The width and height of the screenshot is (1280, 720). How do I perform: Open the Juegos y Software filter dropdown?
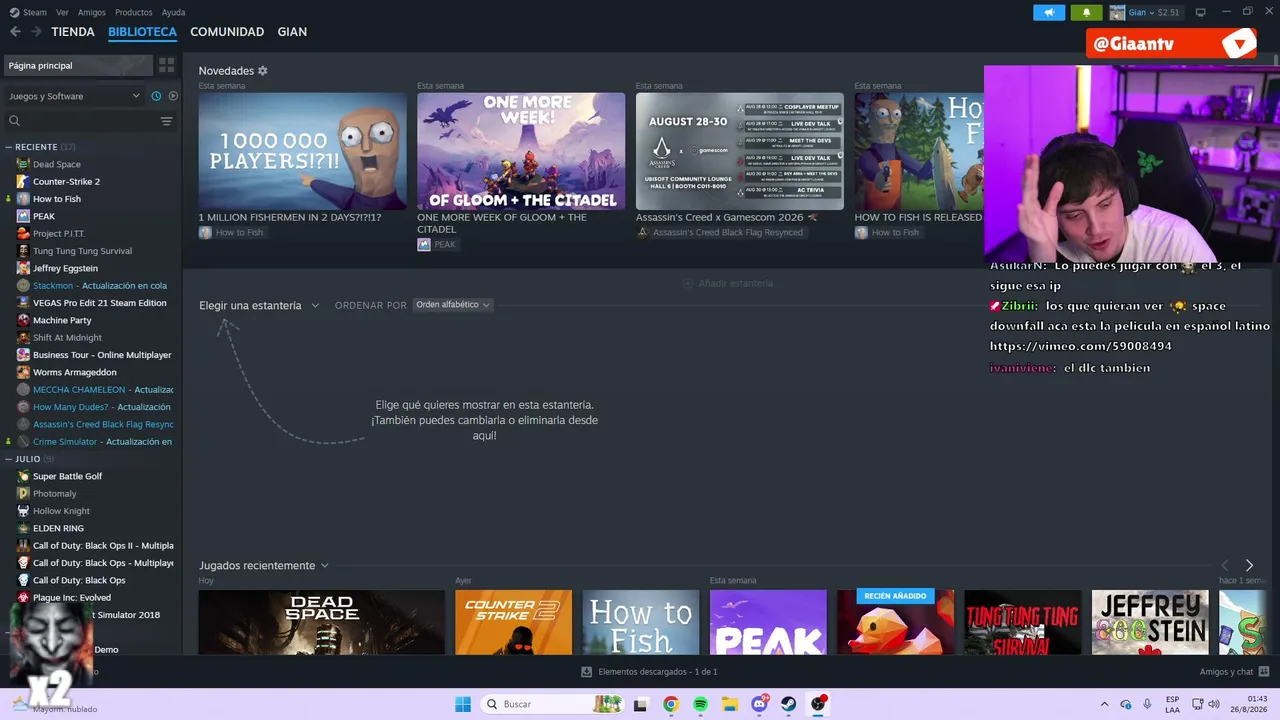(x=74, y=96)
